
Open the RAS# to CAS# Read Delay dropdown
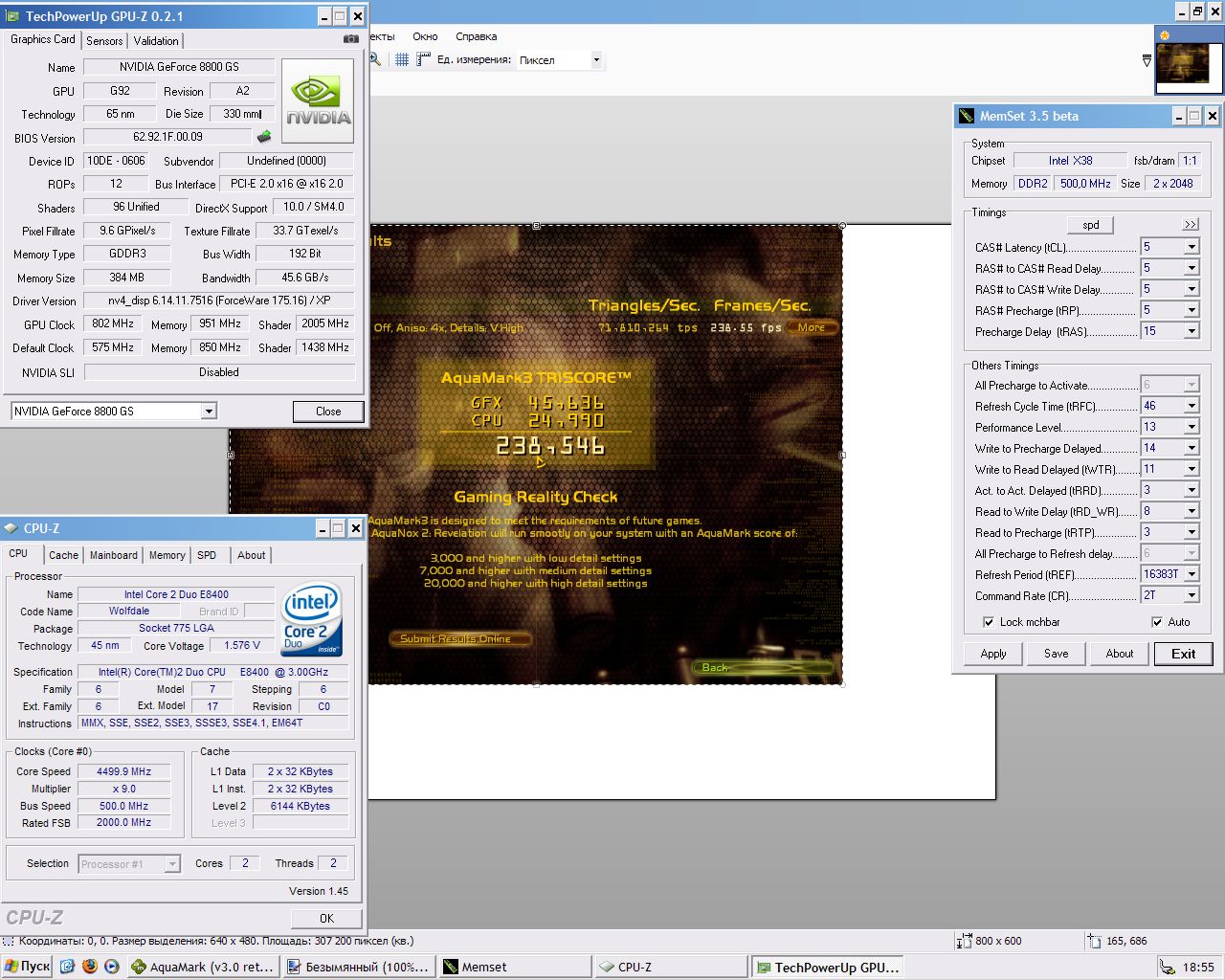1192,268
